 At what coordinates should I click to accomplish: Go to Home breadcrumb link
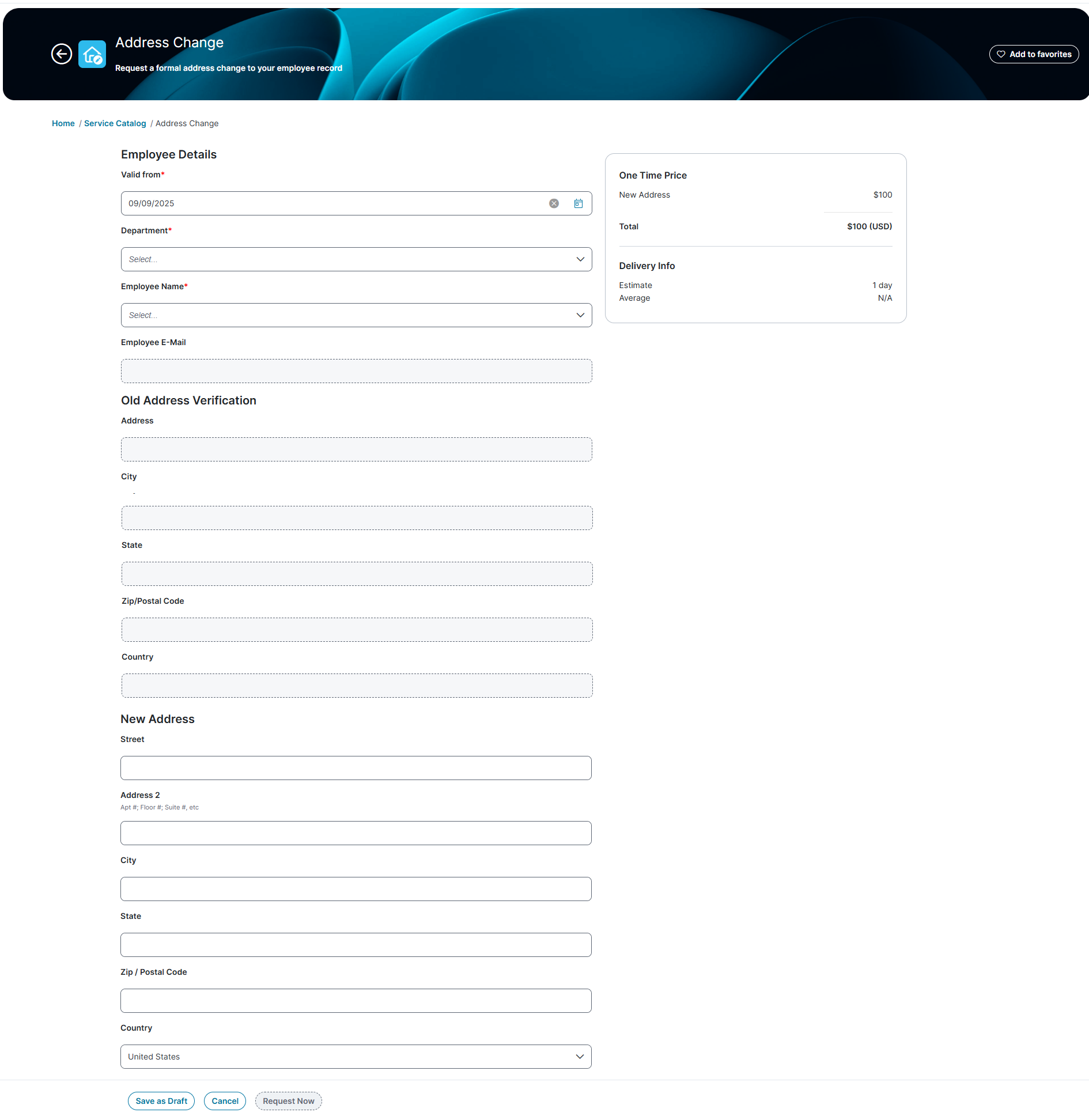point(63,123)
